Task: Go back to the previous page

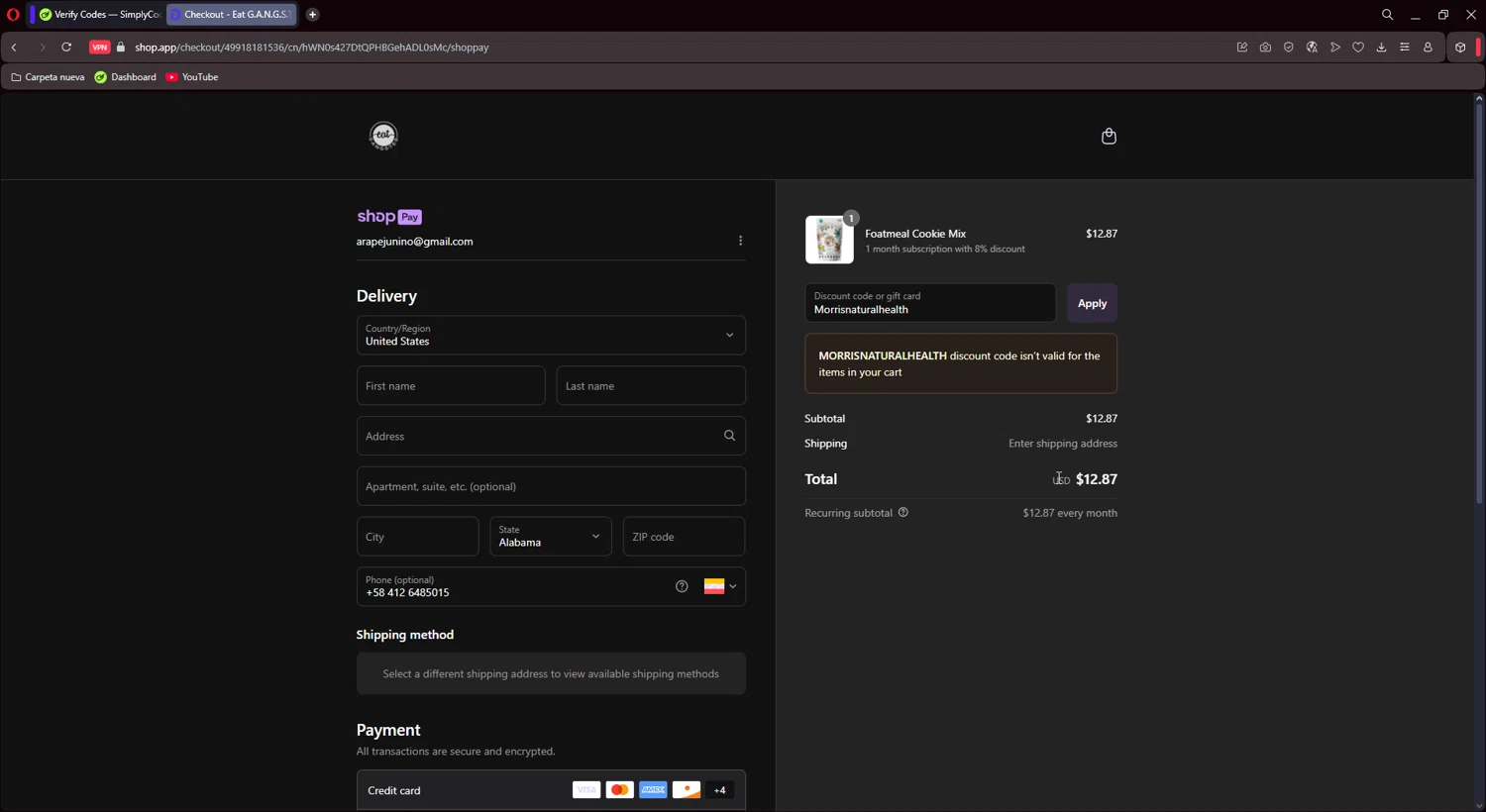Action: (14, 48)
